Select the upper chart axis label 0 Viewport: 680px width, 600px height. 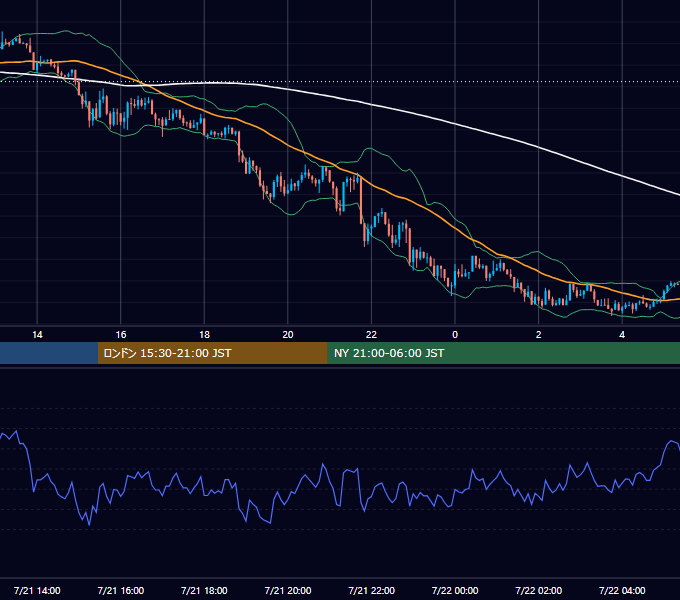[455, 335]
